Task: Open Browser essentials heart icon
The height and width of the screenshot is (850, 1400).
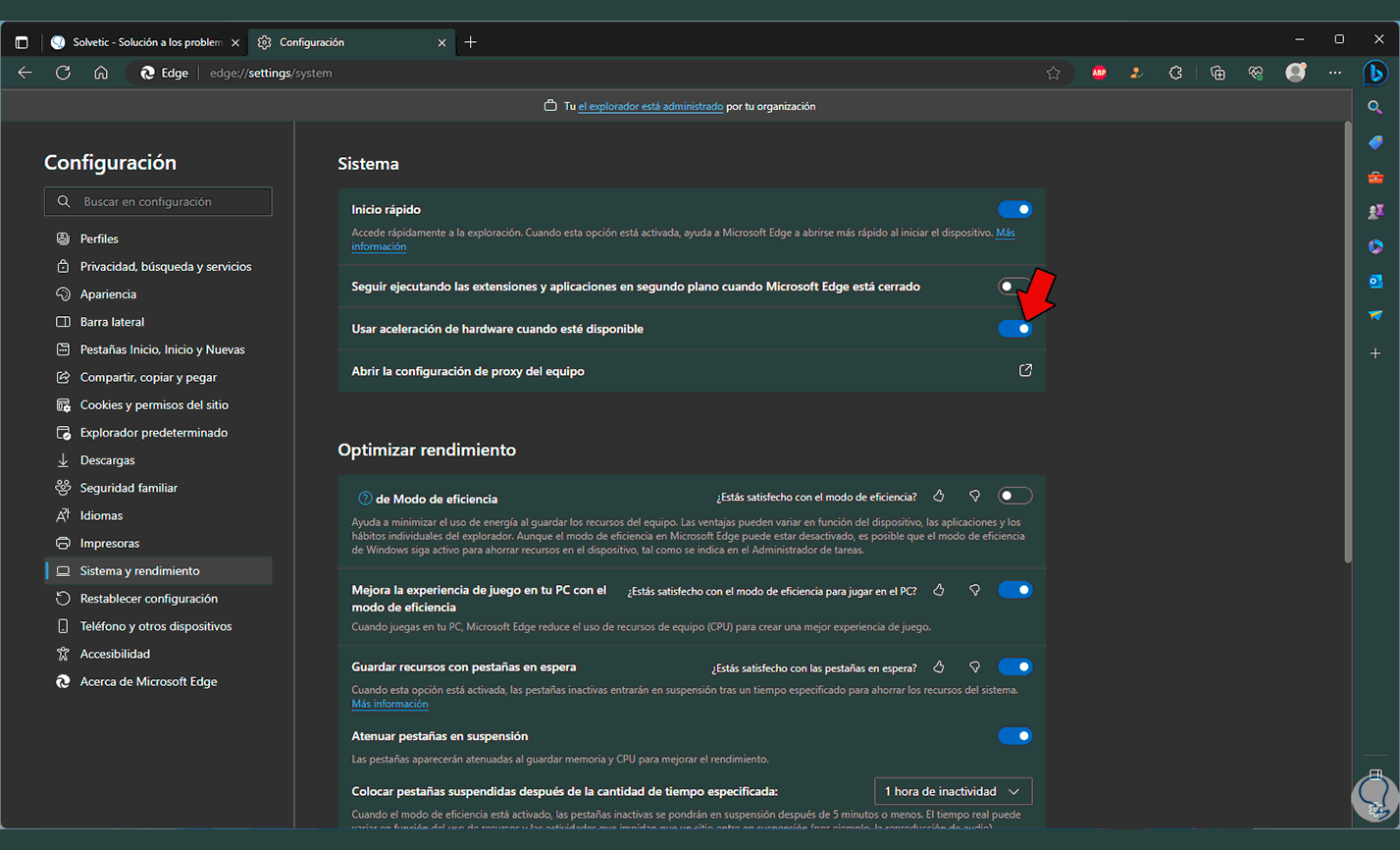Action: coord(1256,73)
